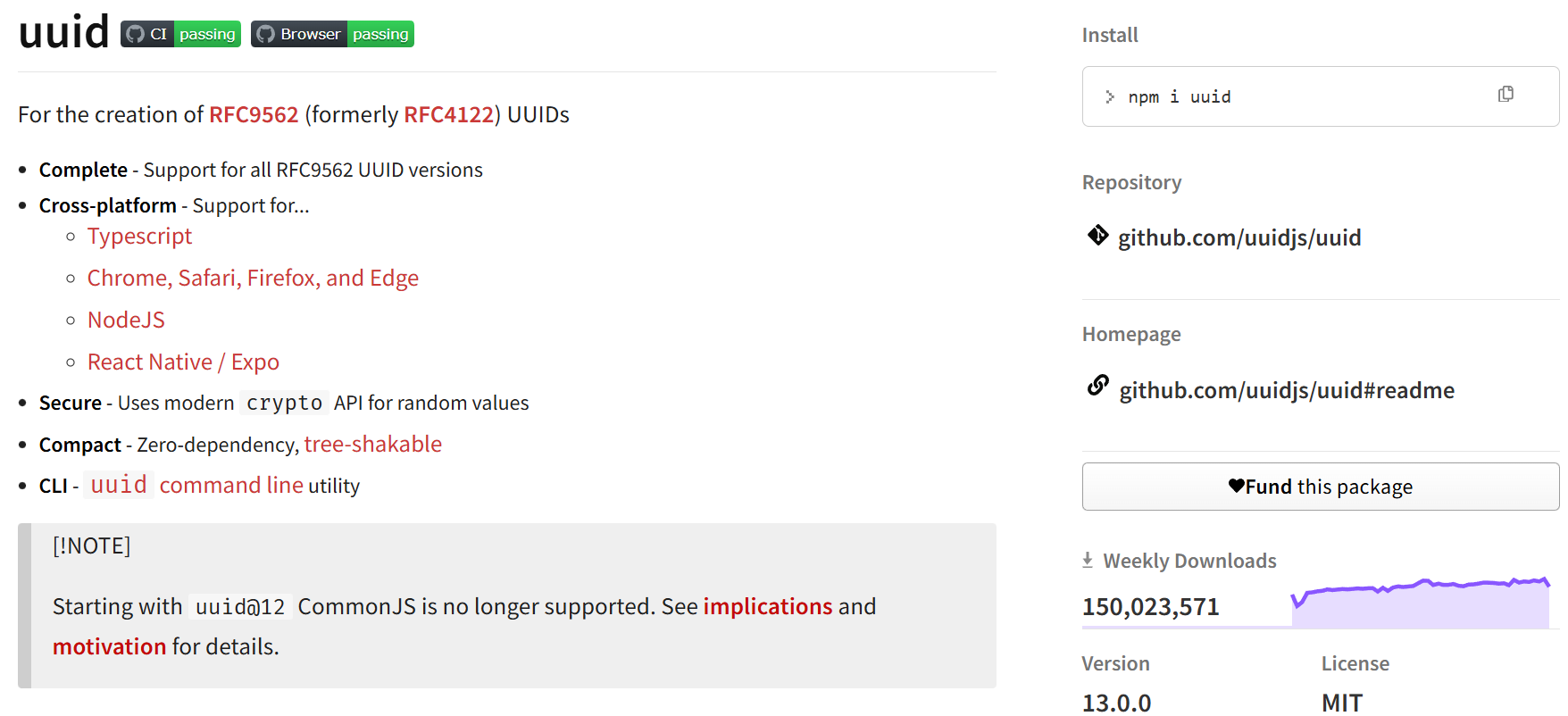Click the Browser passing badge
Screen dimensions: 1568x716
tap(332, 34)
